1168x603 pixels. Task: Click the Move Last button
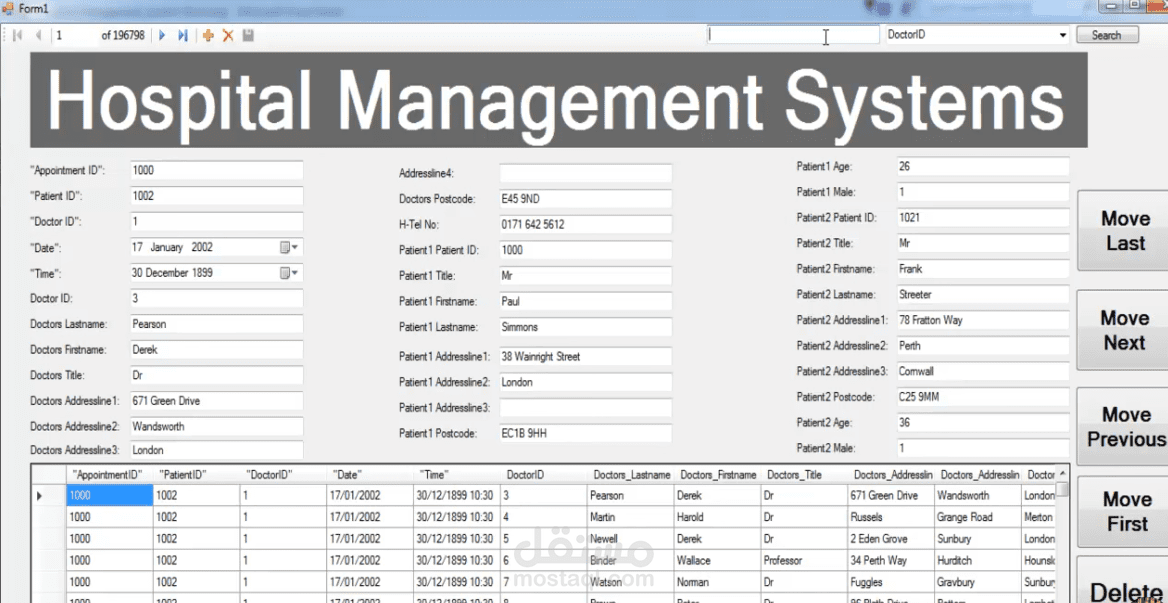click(1125, 231)
